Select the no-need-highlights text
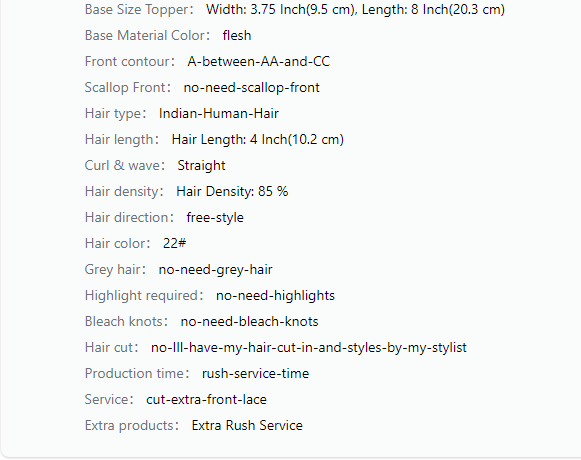The image size is (581, 460). click(275, 296)
